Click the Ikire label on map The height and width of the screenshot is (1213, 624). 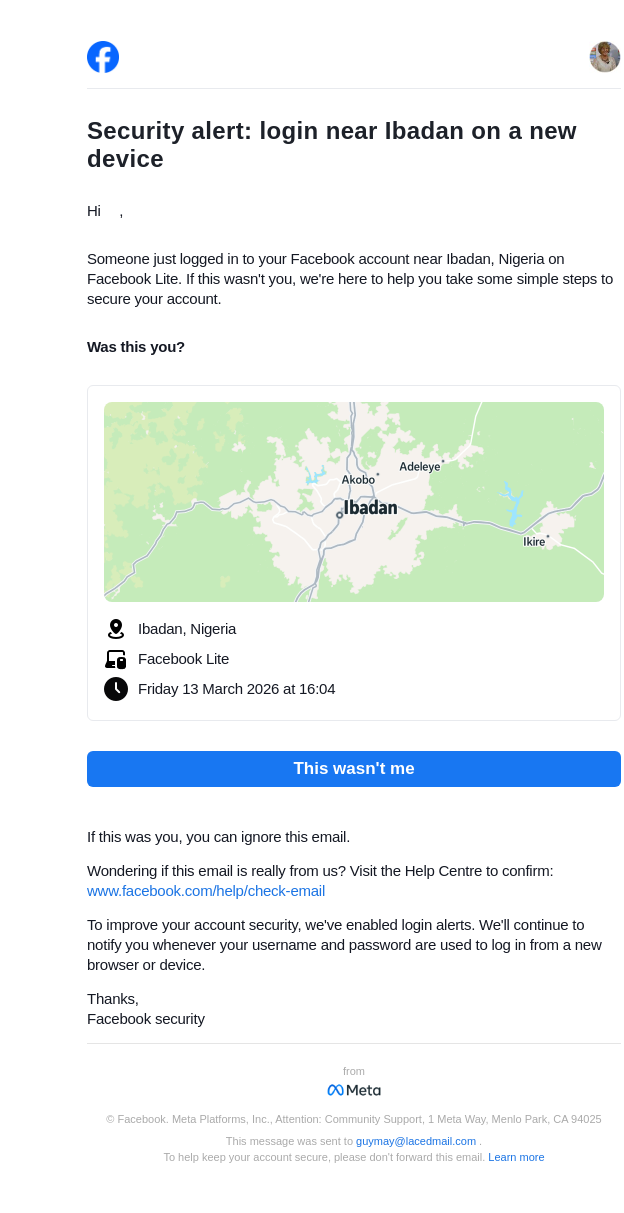coord(534,542)
